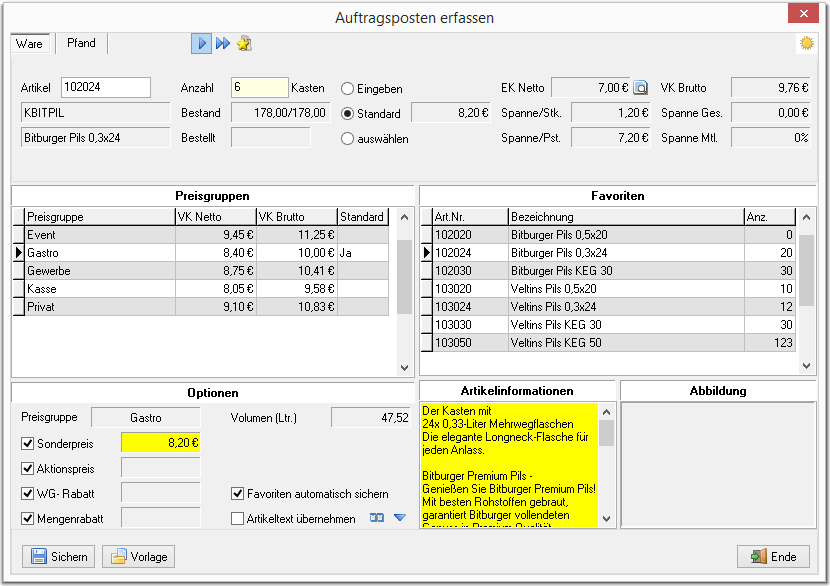Switch to the Ware tab
Image resolution: width=830 pixels, height=586 pixels.
point(29,43)
